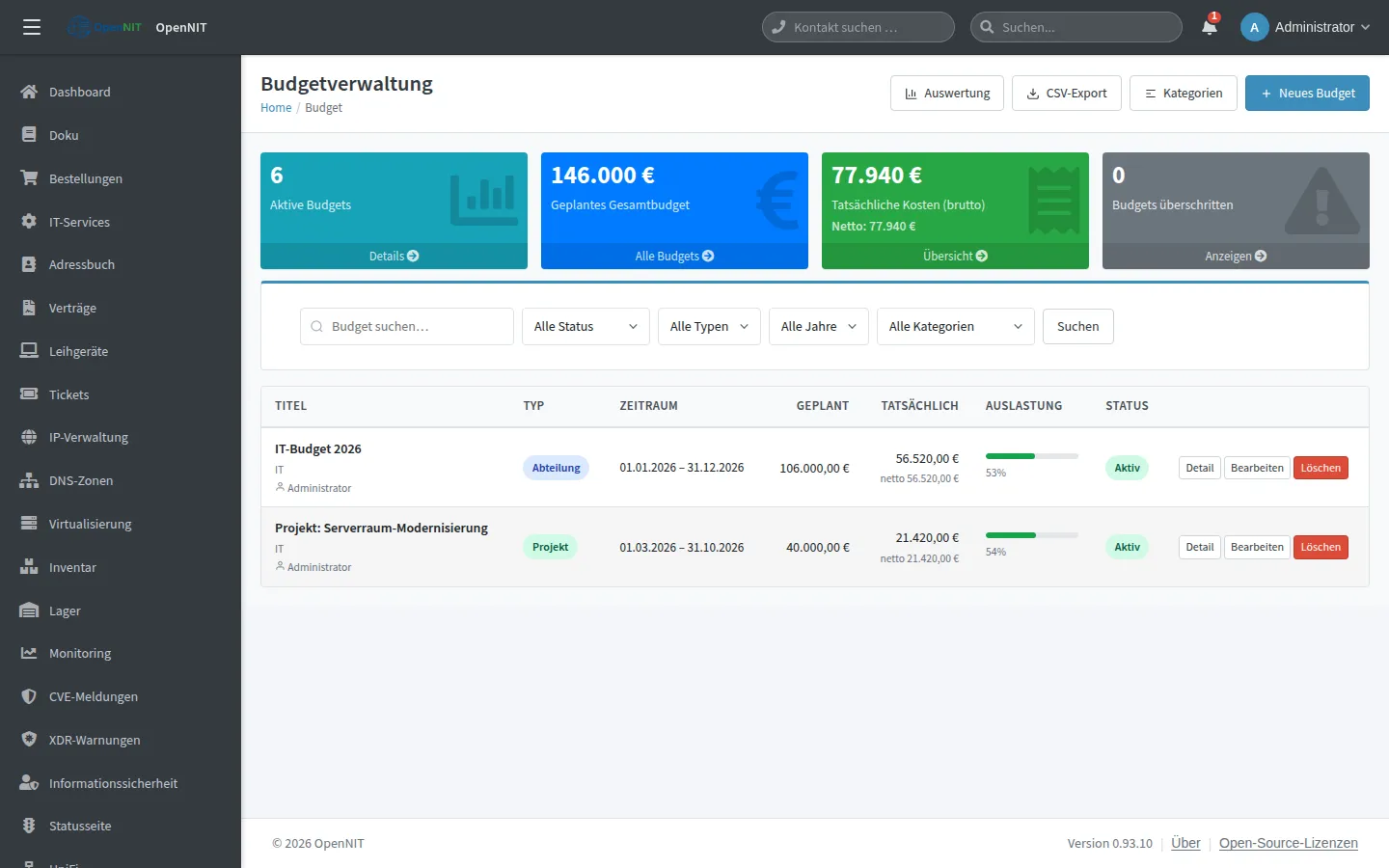Click the Dashboard house icon
Image resolution: width=1389 pixels, height=868 pixels.
click(x=29, y=92)
